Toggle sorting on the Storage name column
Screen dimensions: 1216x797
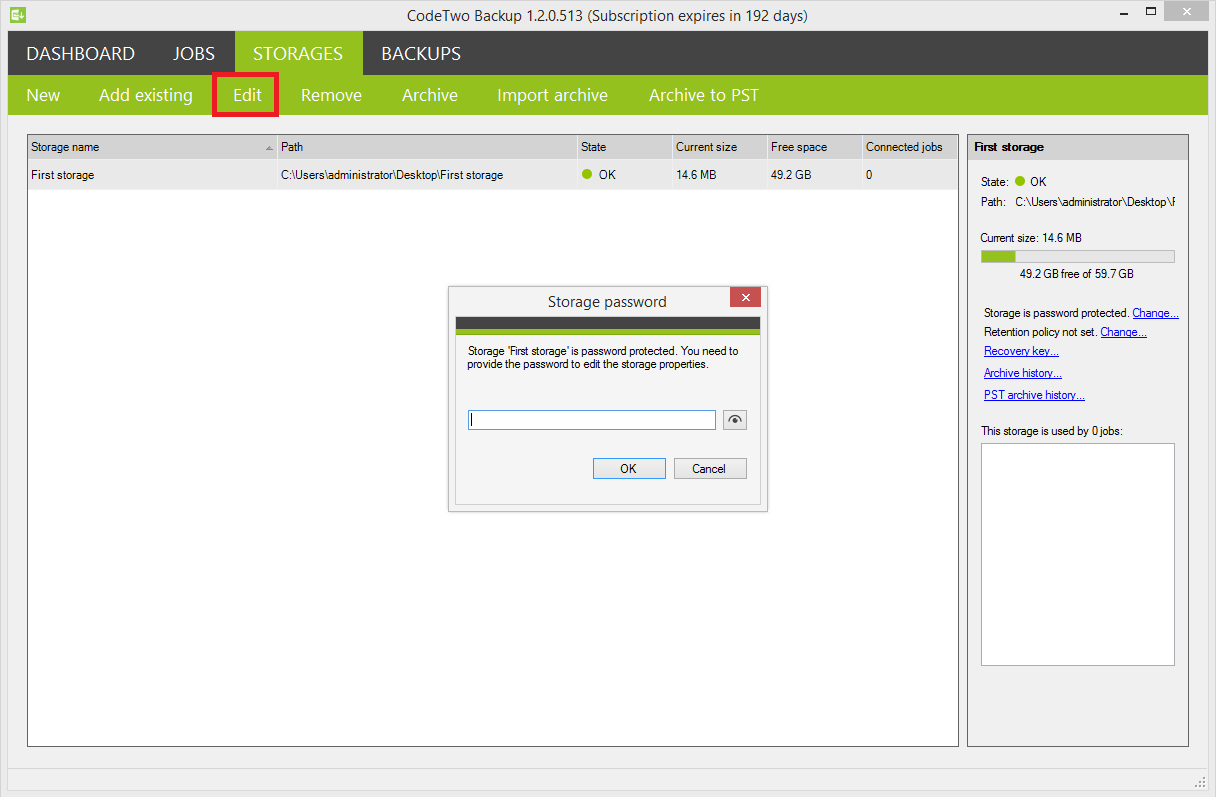coord(151,147)
